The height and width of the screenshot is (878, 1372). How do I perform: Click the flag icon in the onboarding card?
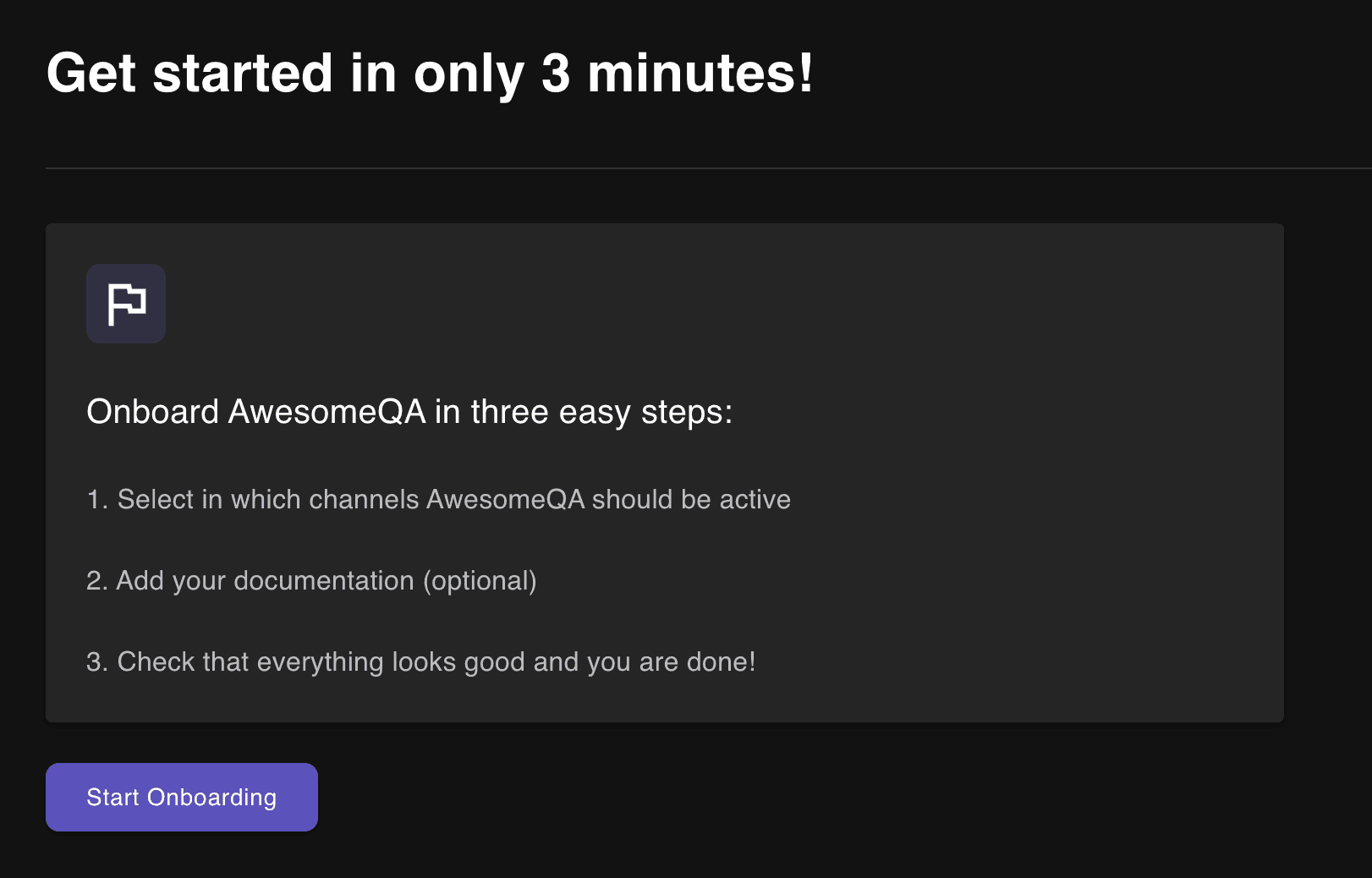(126, 304)
